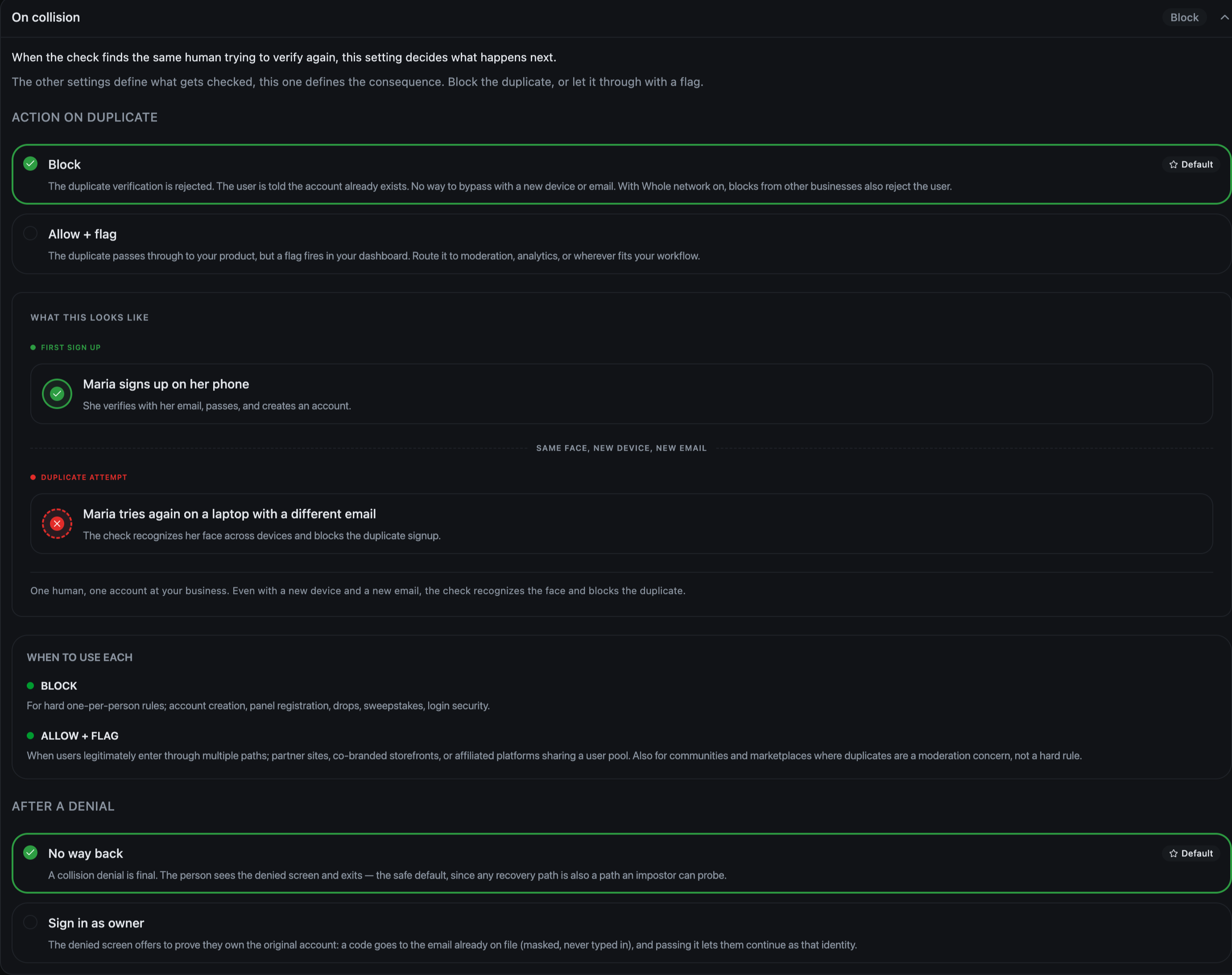Open the Maria signs up on her phone card
Viewport: 1232px width, 975px height.
pos(621,394)
